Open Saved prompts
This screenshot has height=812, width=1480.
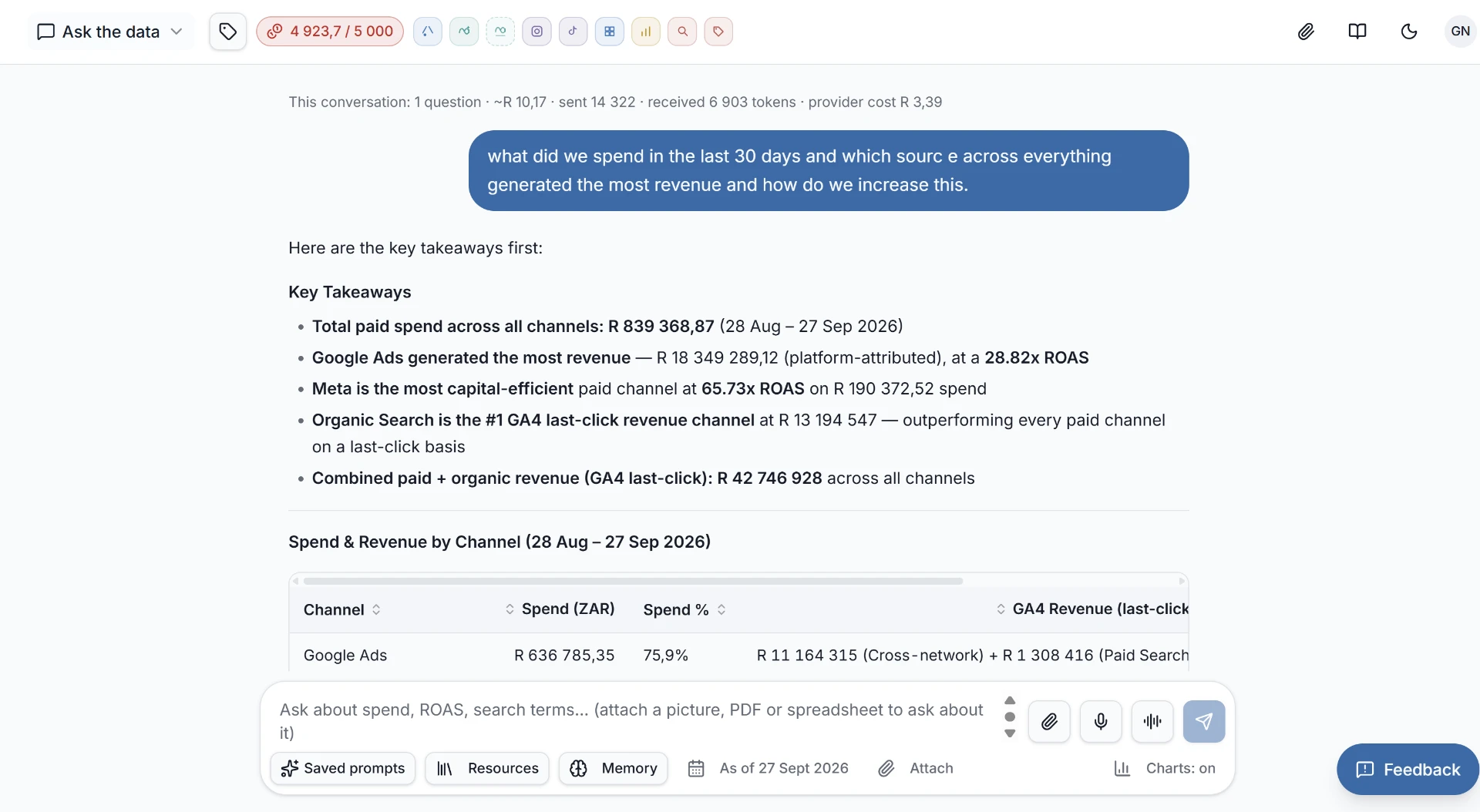[343, 768]
